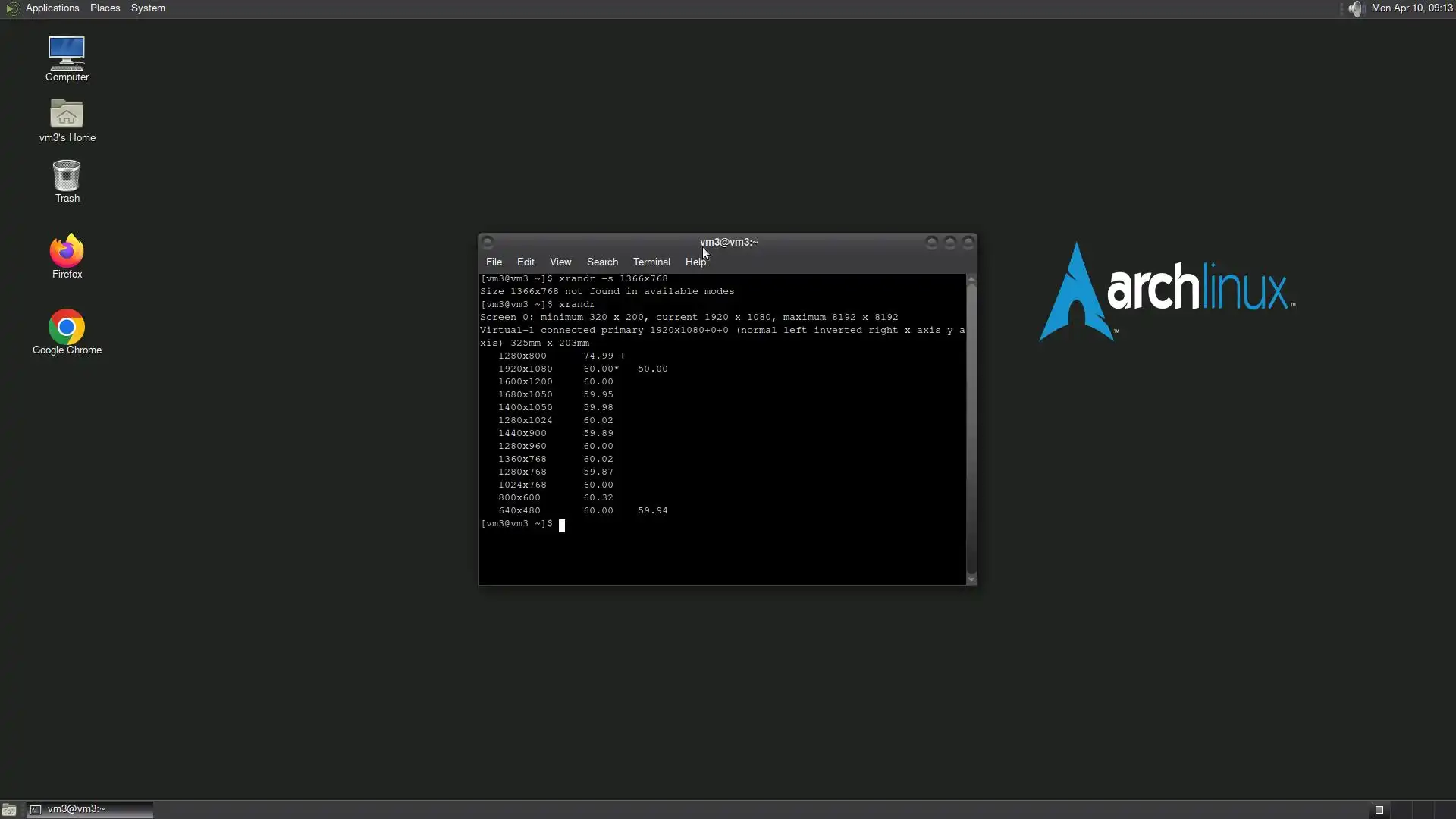1456x819 pixels.
Task: Click the vm3@vm3:~ taskbar button
Action: click(x=89, y=809)
